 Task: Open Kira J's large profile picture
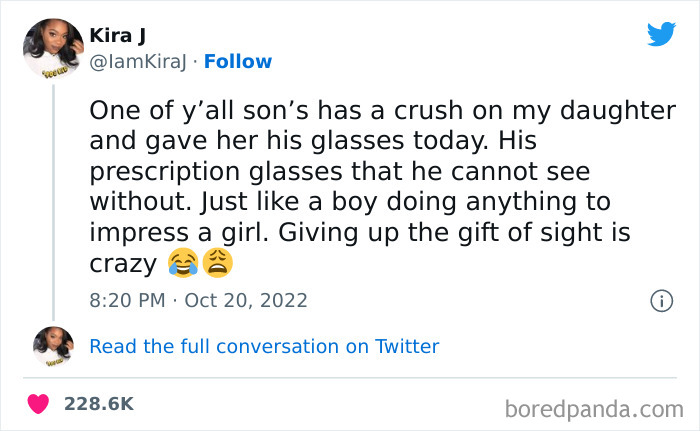[53, 48]
